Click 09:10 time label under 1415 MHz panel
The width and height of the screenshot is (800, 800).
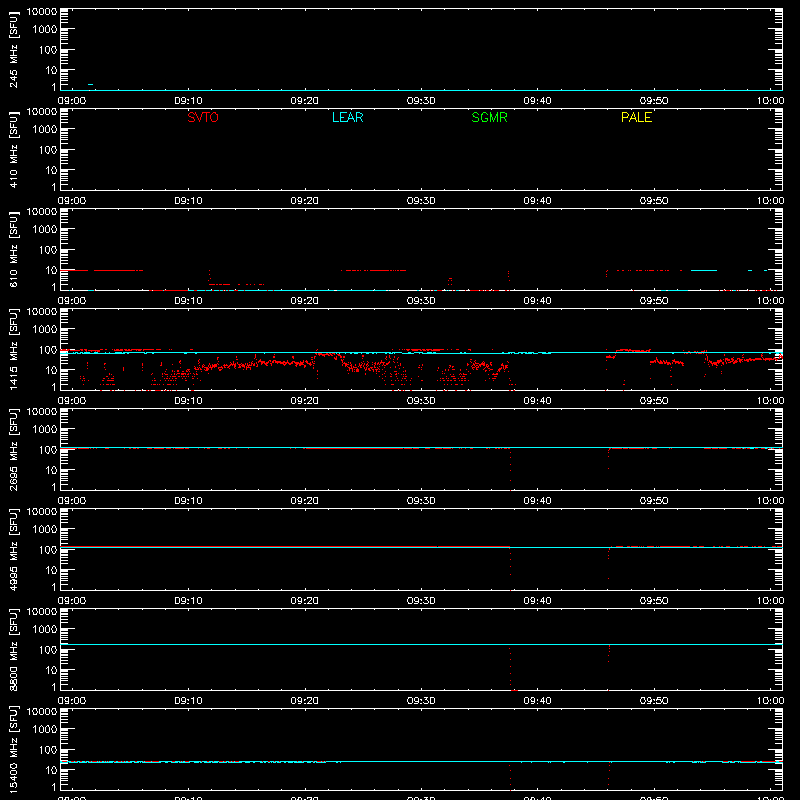188,401
